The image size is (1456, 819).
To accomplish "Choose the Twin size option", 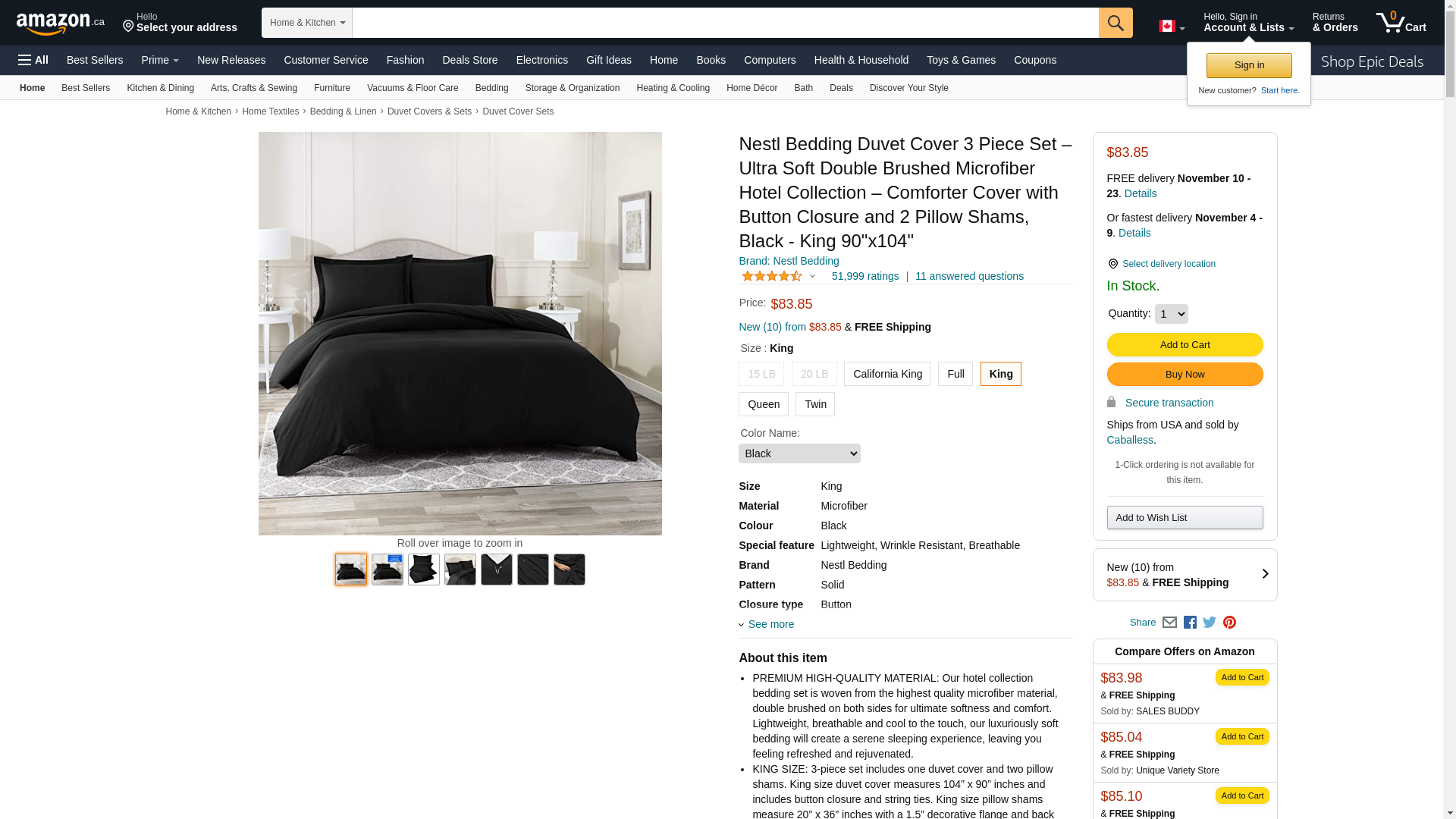I will 815,404.
